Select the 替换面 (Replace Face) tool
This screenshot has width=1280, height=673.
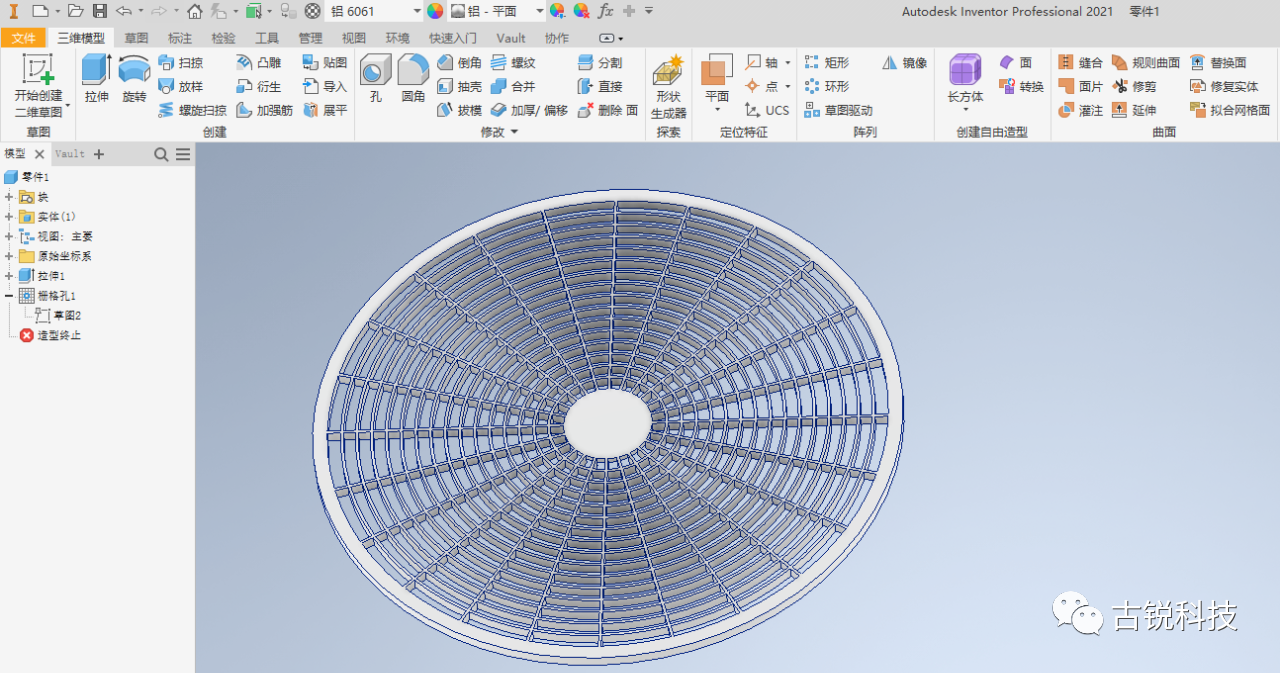click(x=1218, y=62)
